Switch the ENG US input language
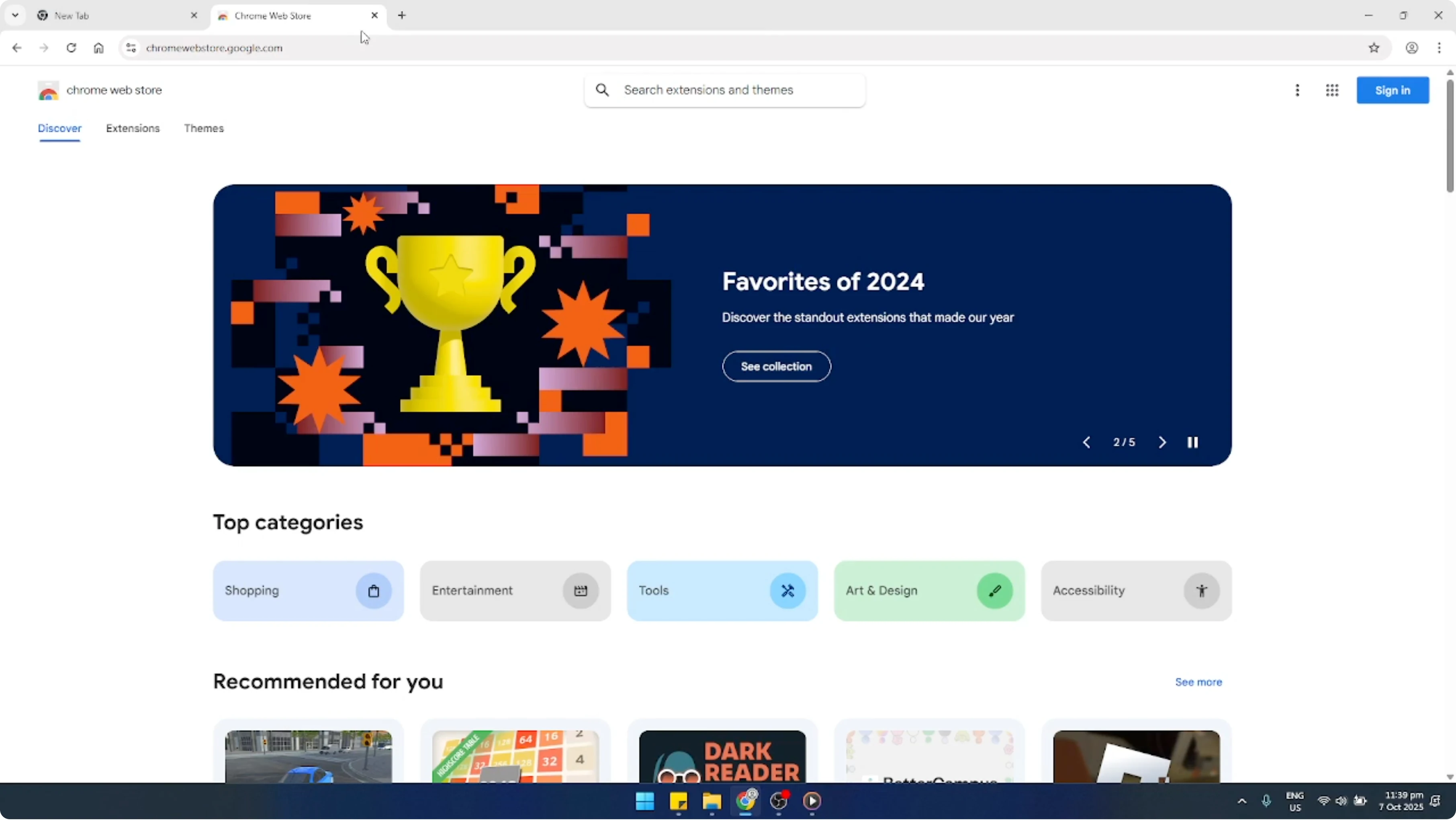Screen dimensions: 1456x820 coord(1295,802)
